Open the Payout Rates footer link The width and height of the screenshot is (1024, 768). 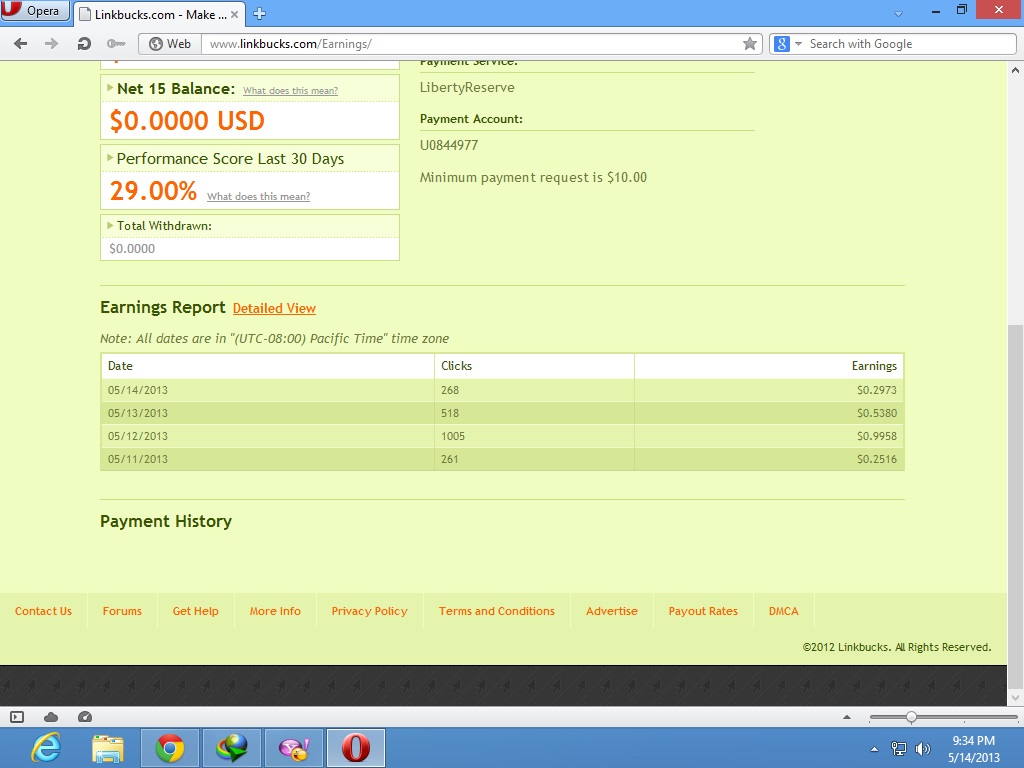click(x=703, y=611)
